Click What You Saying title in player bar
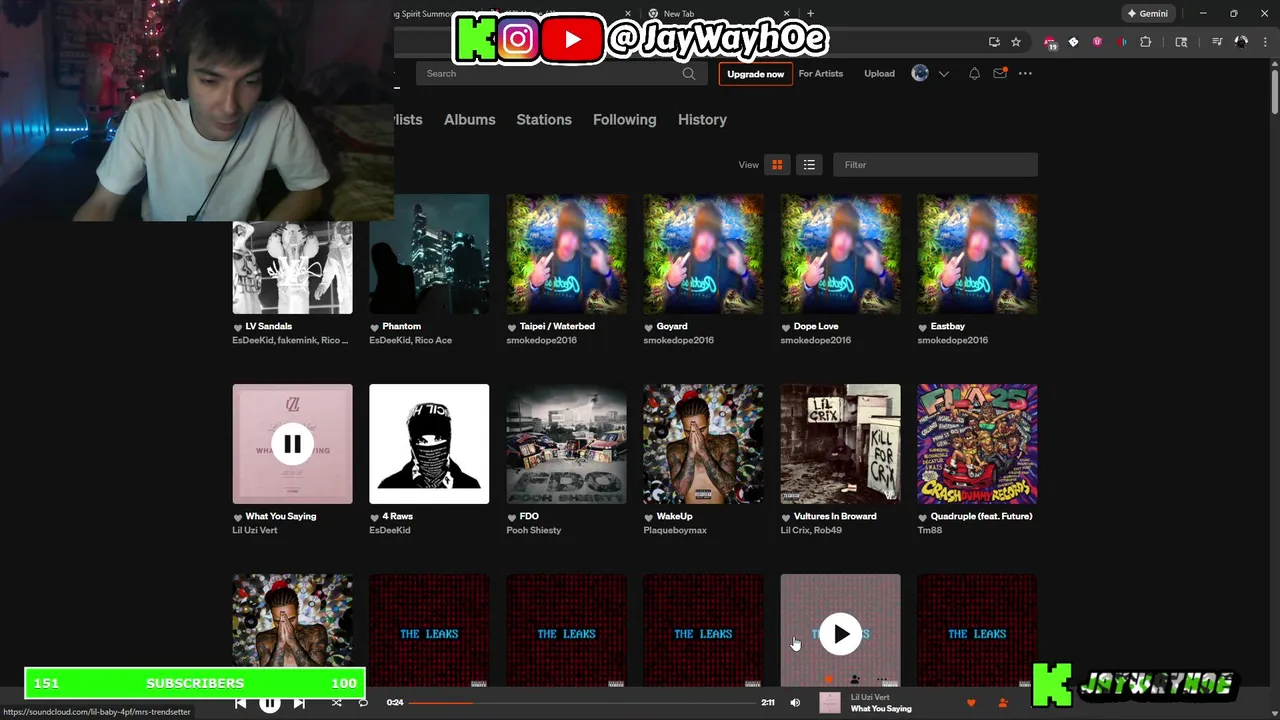The image size is (1280, 720). 881,709
